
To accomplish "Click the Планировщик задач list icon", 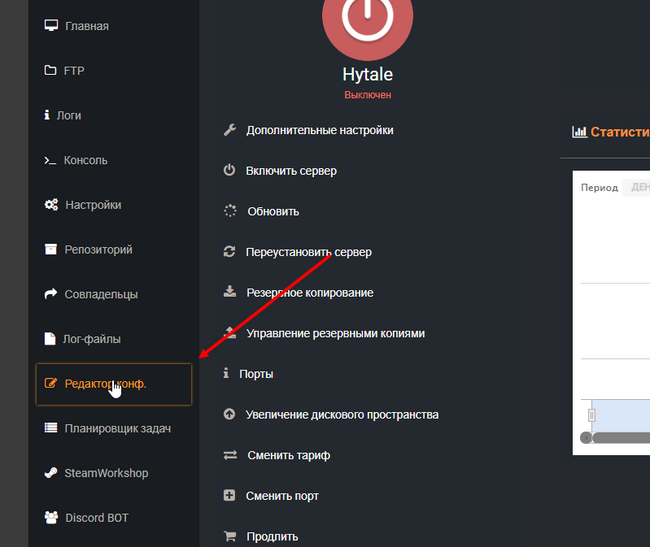I will [x=51, y=428].
